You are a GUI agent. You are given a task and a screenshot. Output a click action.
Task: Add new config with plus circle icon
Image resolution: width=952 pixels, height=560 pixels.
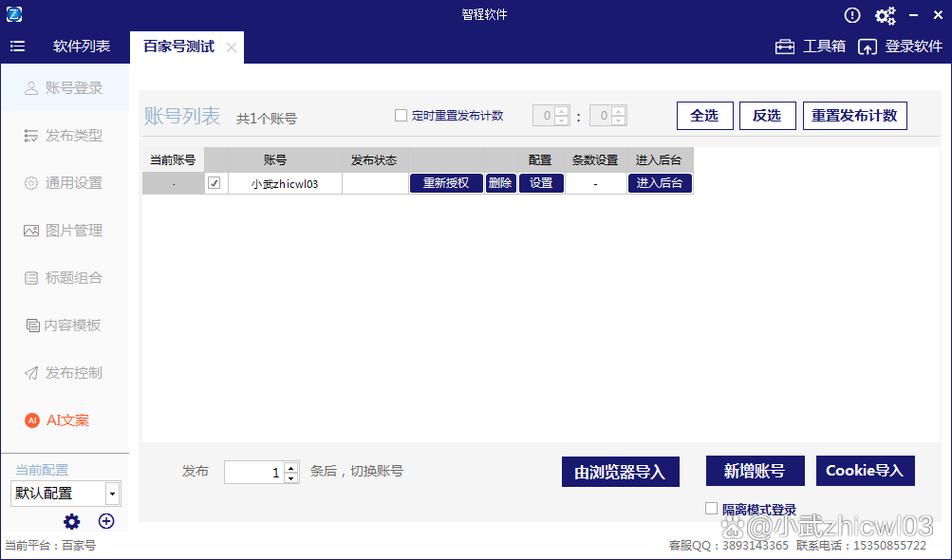106,521
